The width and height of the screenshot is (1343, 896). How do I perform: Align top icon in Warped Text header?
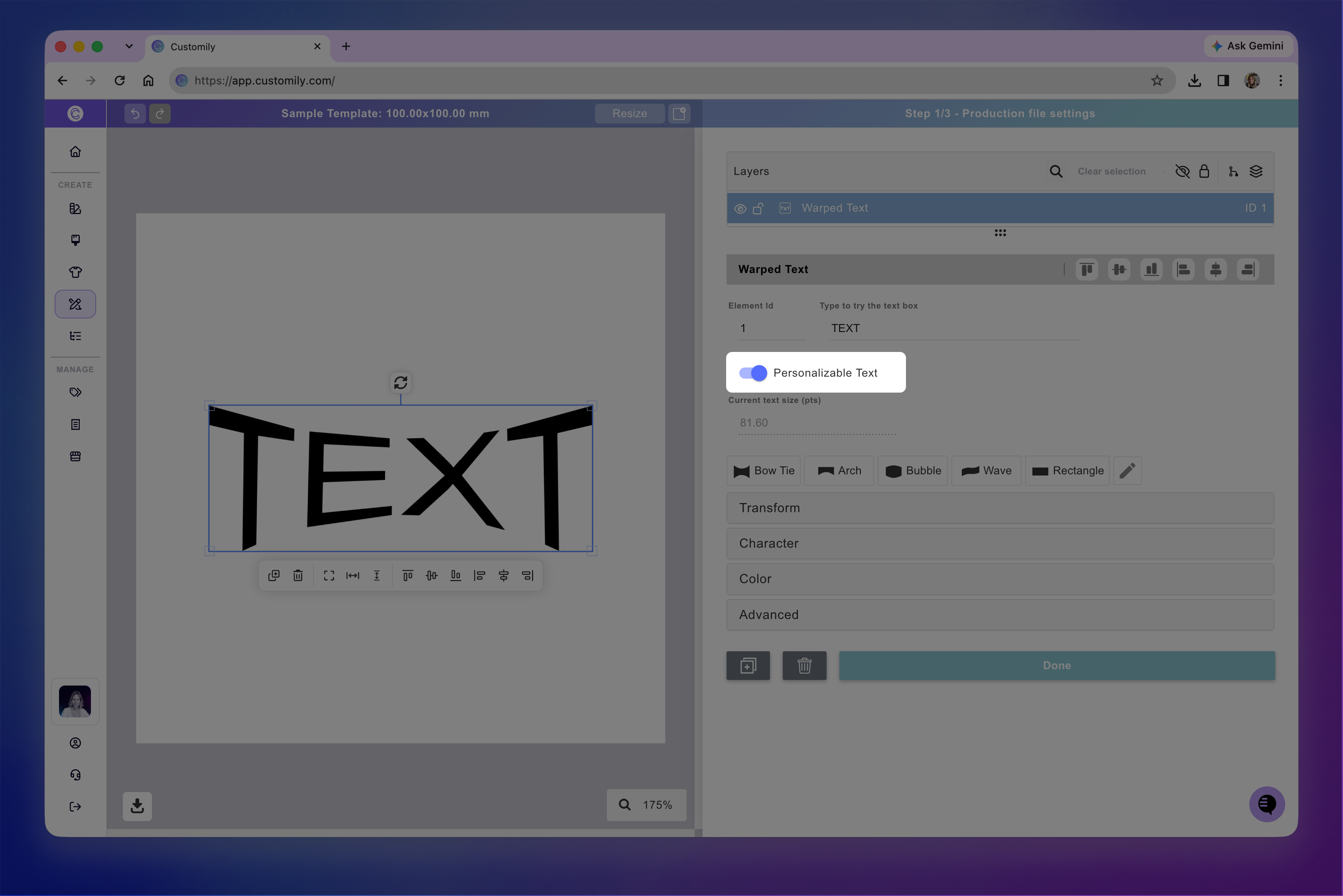pyautogui.click(x=1087, y=270)
